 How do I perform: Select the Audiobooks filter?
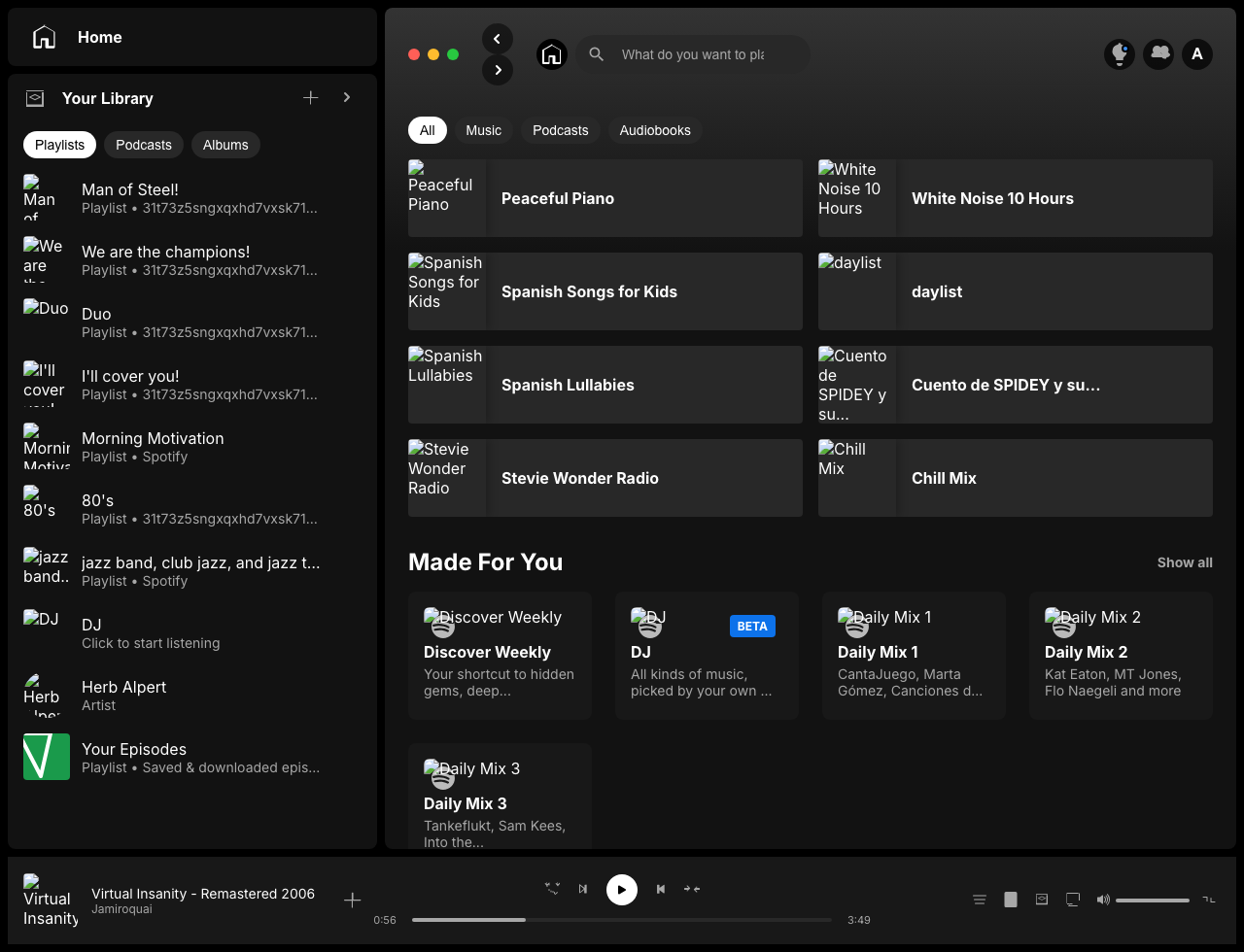655,129
